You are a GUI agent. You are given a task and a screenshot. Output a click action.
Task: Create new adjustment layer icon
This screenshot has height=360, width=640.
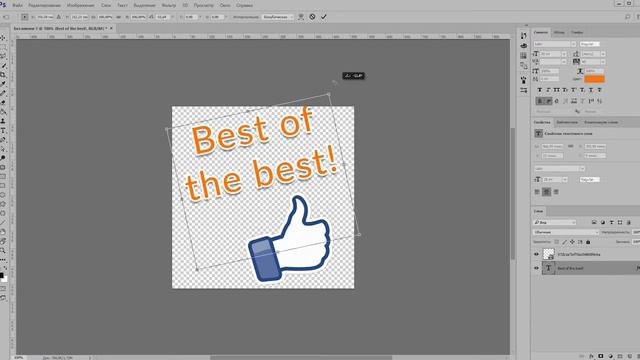point(611,356)
